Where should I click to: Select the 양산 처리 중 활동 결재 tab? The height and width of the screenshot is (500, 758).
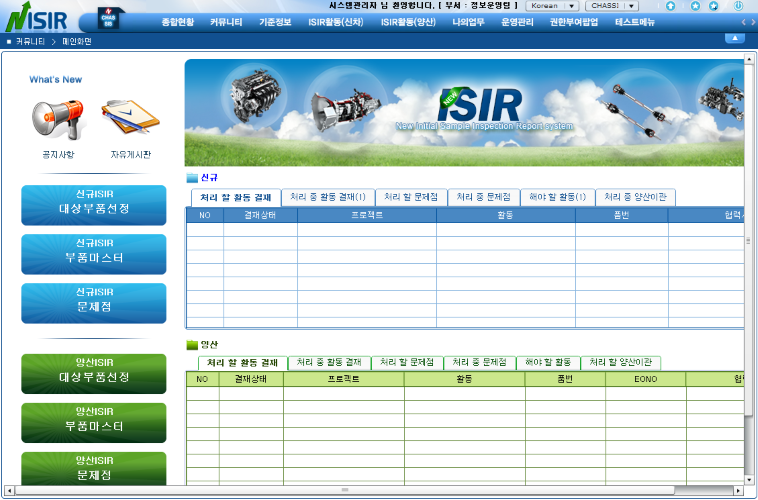click(329, 362)
